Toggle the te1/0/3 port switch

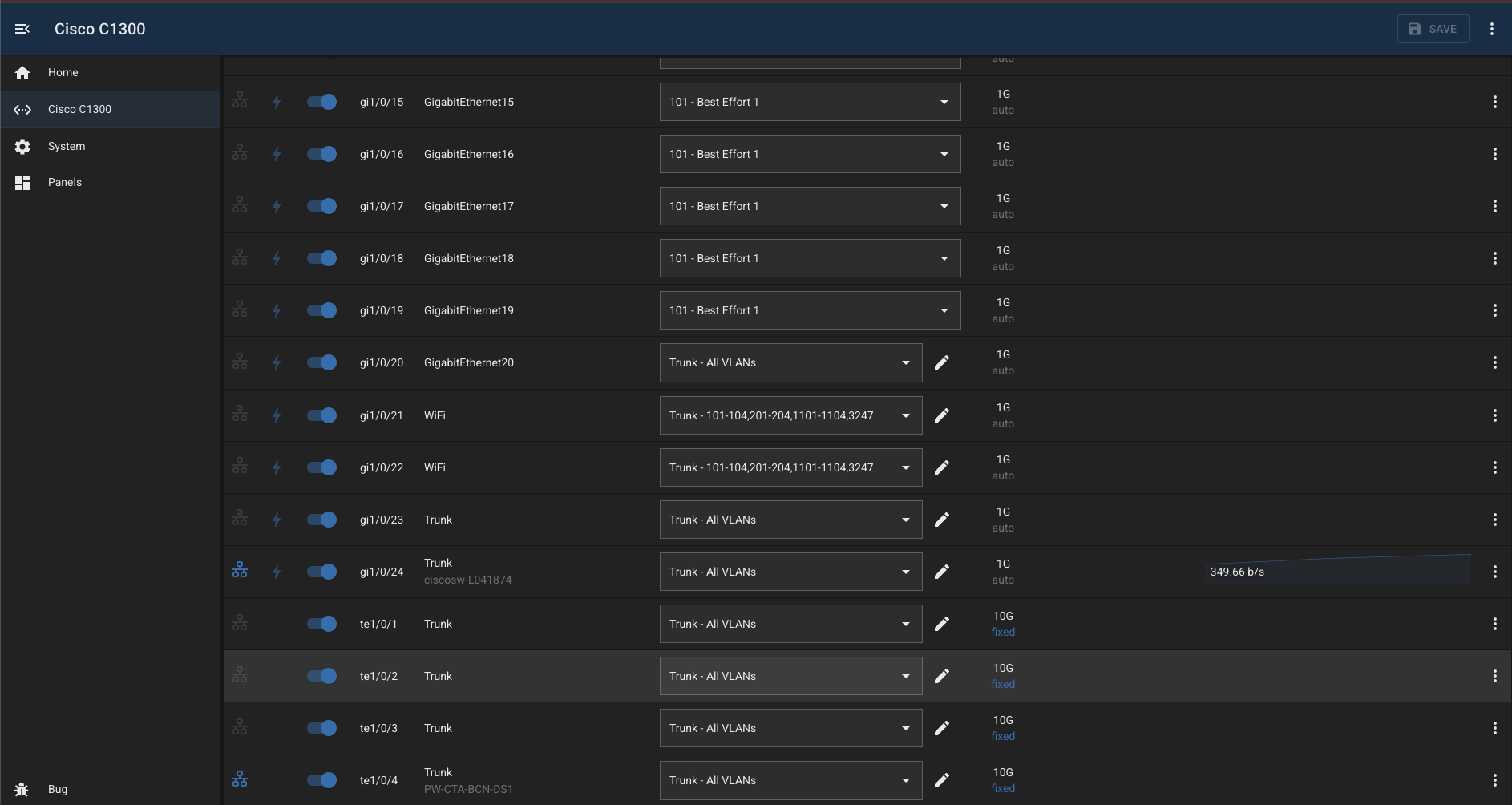pos(321,728)
